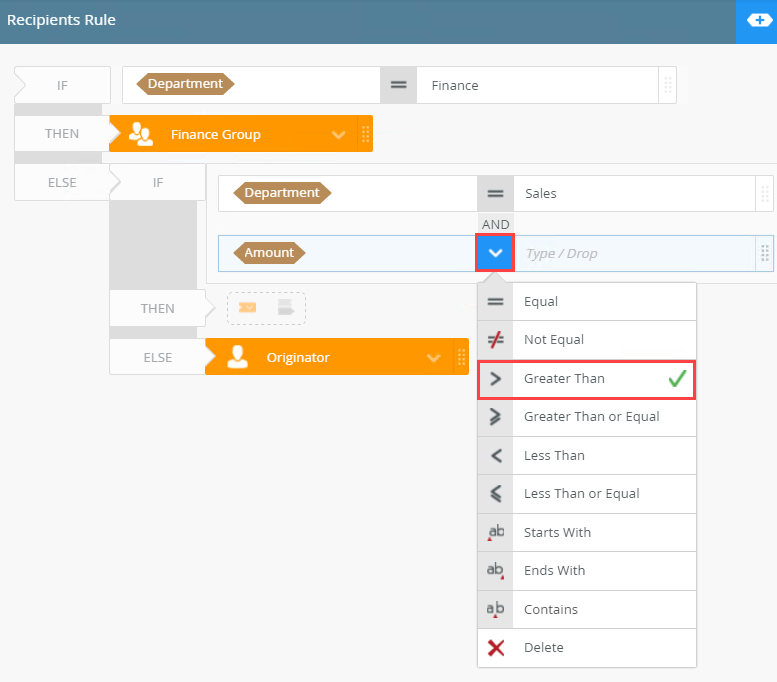Click the Finance Group people icon
The image size is (777, 682).
click(141, 134)
